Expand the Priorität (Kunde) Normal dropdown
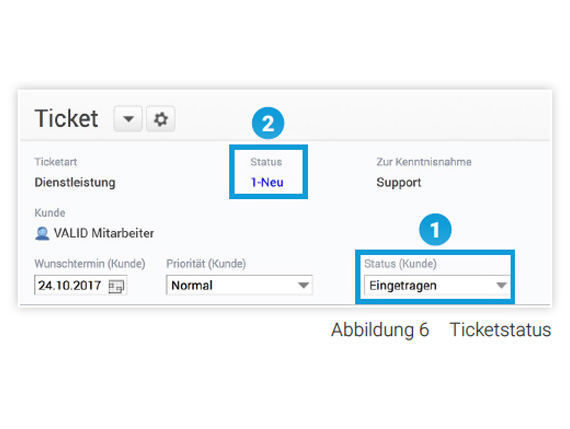570x429 pixels. pos(239,285)
